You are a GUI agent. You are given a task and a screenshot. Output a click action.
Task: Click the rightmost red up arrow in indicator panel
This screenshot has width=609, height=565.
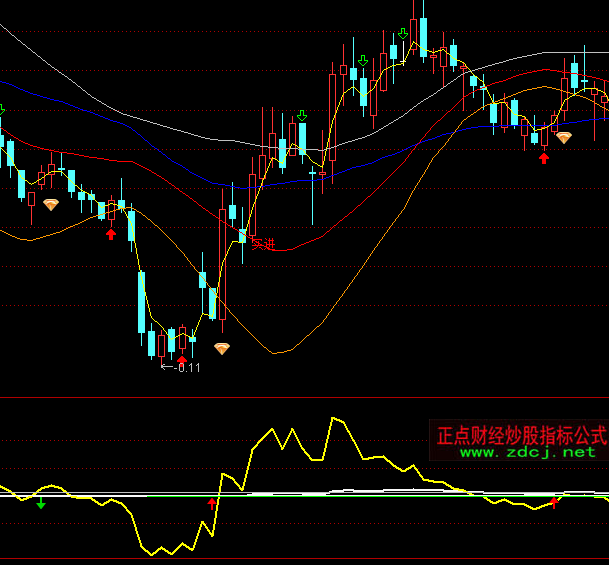point(555,503)
